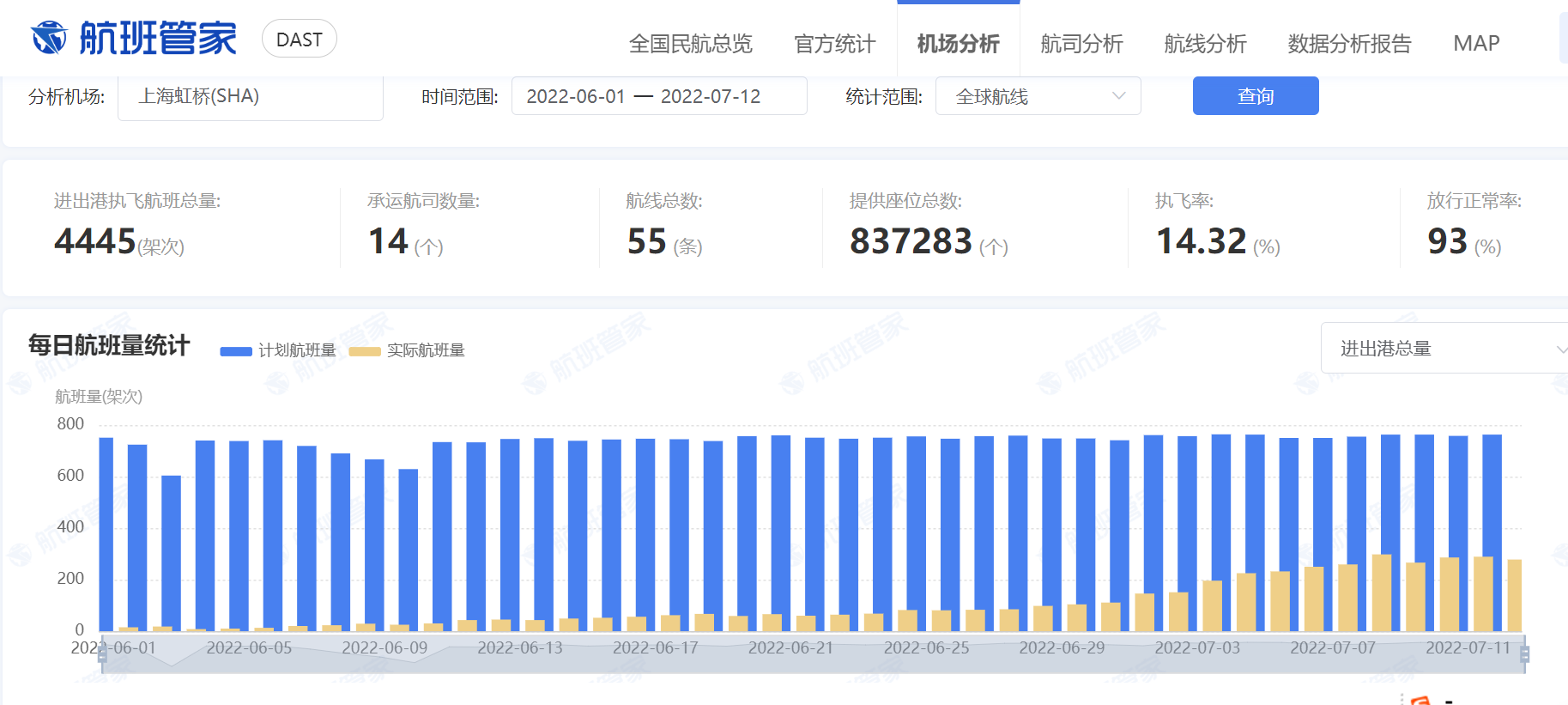Open the date range picker starting 2022-06-01
Image resolution: width=1568 pixels, height=705 pixels.
(x=658, y=97)
